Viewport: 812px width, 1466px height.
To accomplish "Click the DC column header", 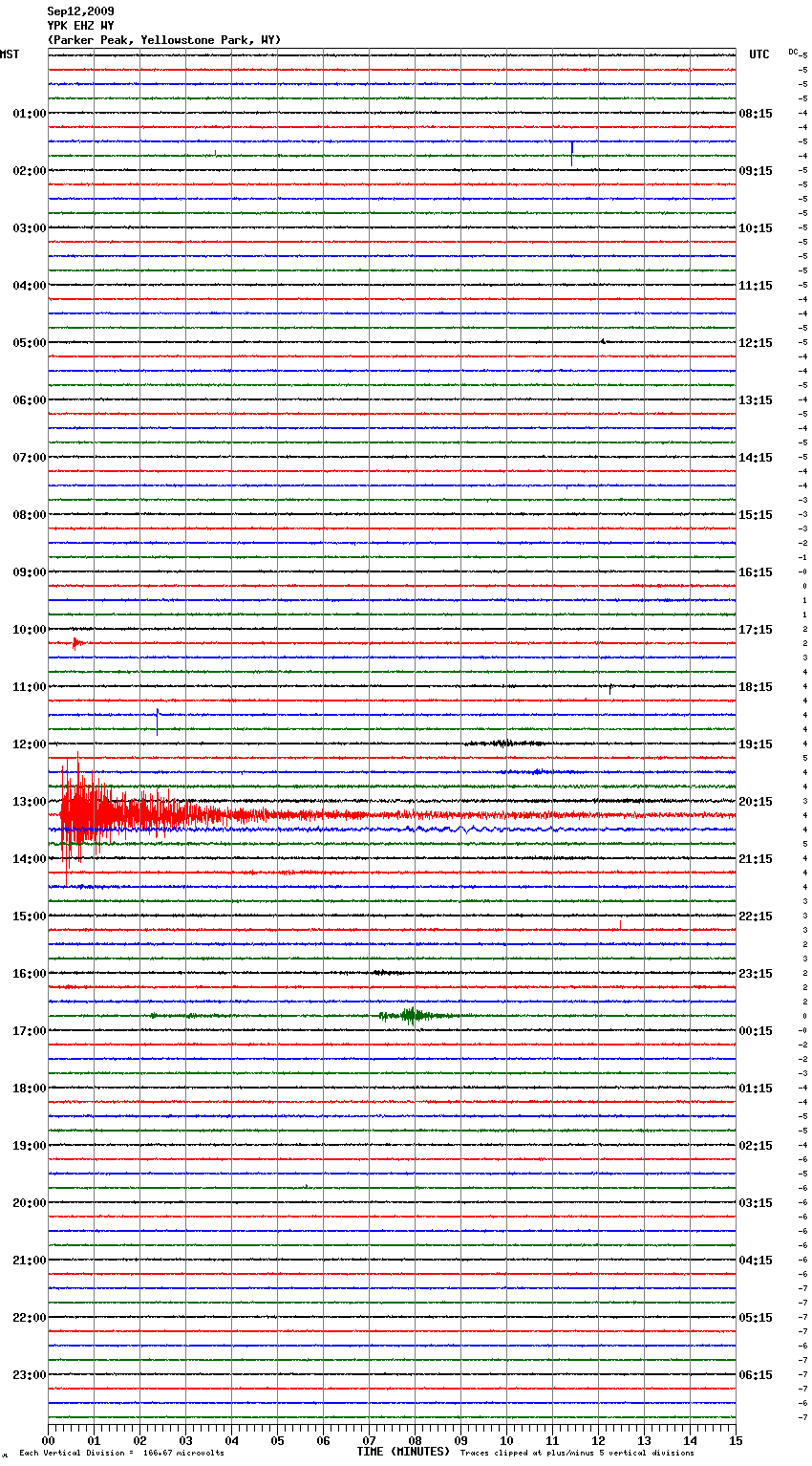I will pos(793,52).
